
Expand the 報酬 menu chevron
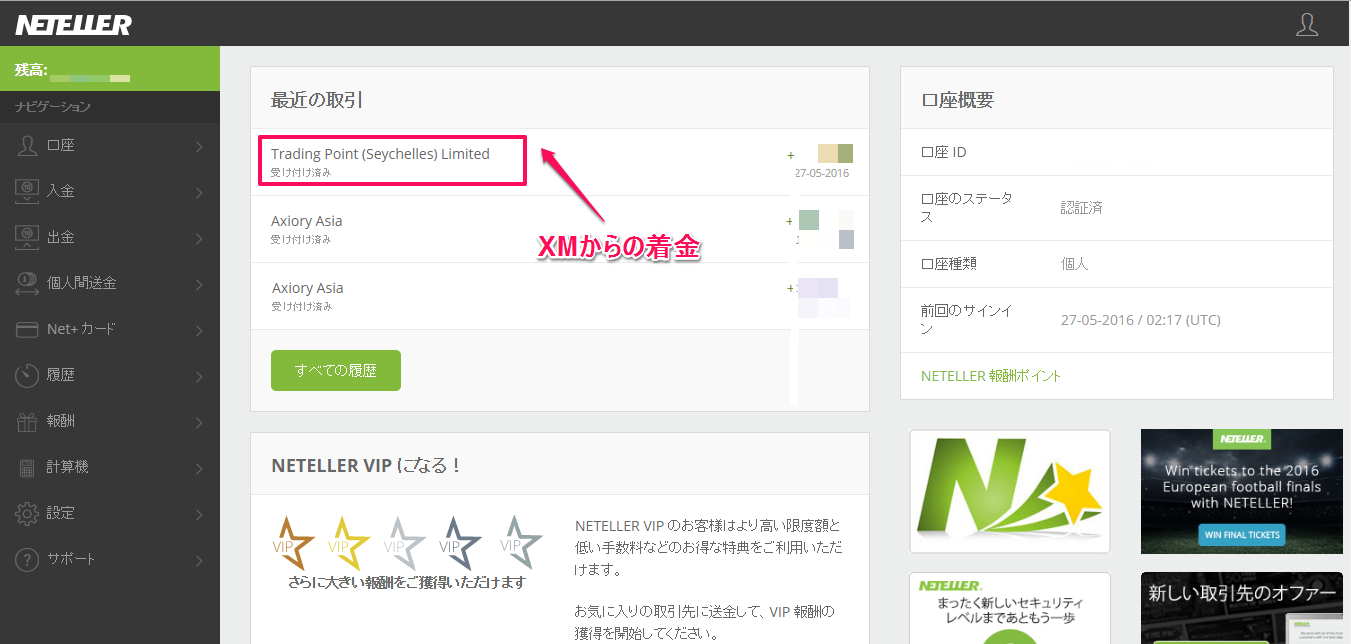200,423
